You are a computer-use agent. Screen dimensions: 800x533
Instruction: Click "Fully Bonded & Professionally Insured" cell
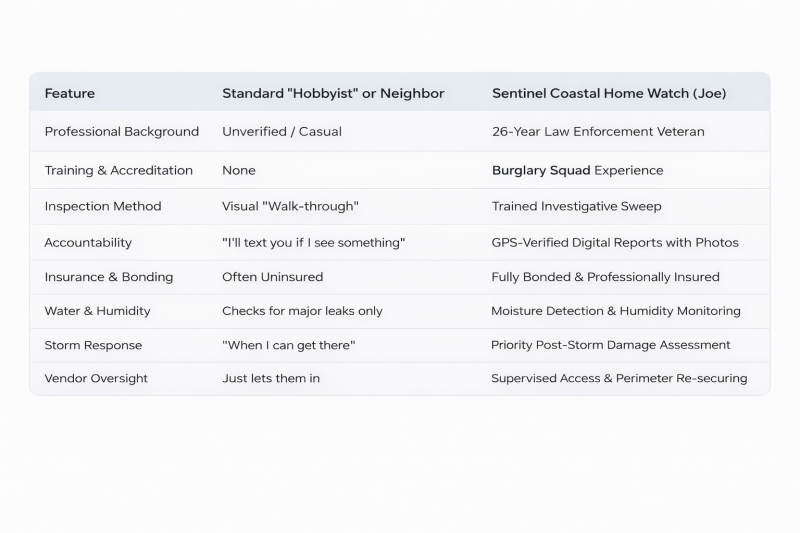coord(605,276)
